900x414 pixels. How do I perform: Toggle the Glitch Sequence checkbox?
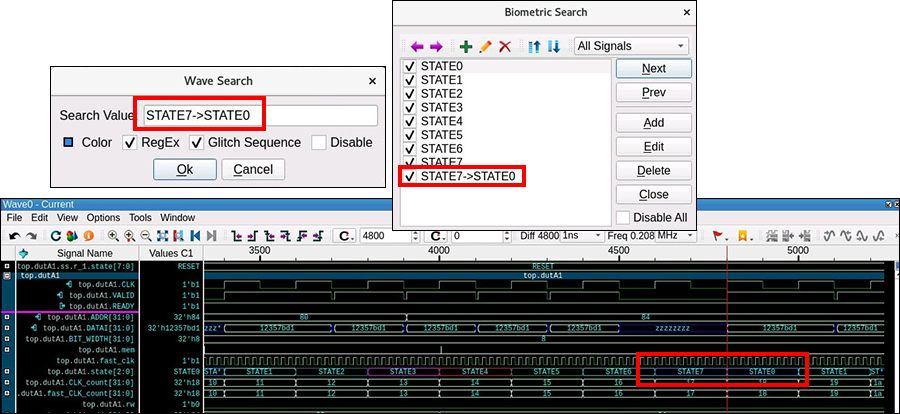click(196, 143)
